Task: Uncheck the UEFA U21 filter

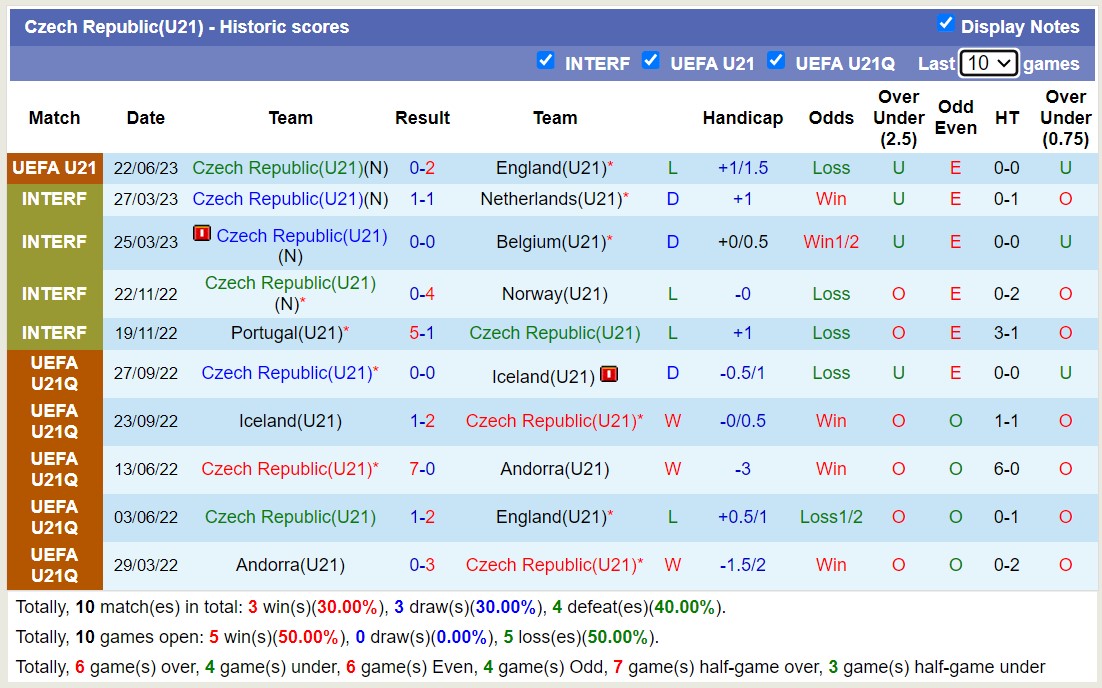Action: click(x=651, y=60)
